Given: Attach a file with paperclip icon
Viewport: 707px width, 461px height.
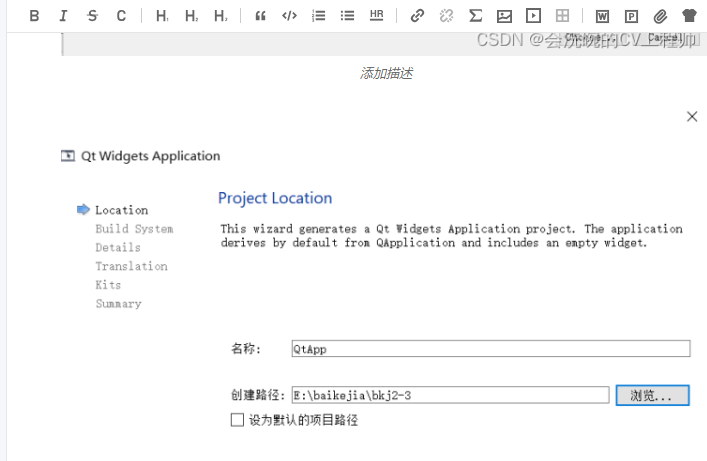Looking at the screenshot, I should pos(660,17).
